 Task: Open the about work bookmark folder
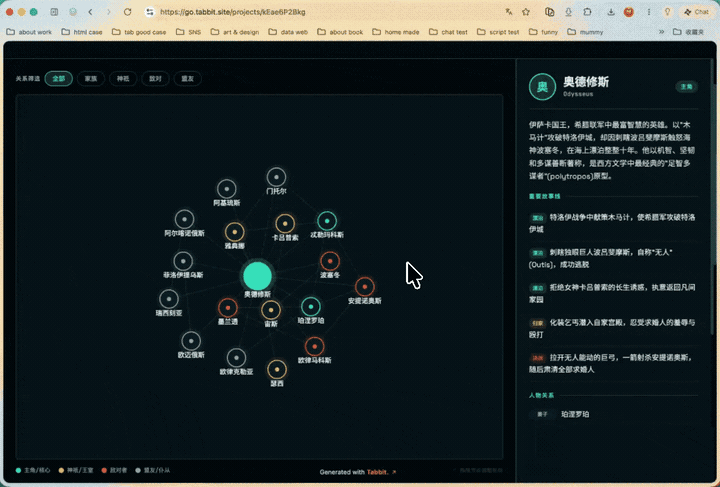tap(29, 32)
